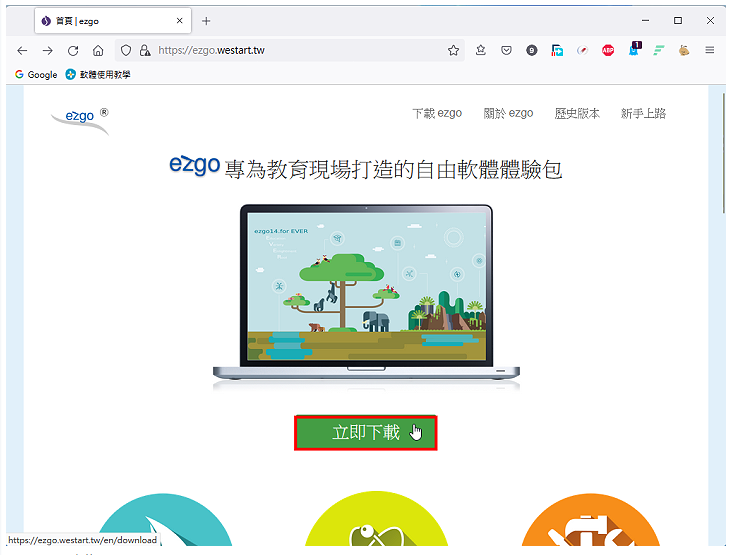This screenshot has height=555, width=746.
Task: Open the Google bookmark
Action: pos(36,75)
